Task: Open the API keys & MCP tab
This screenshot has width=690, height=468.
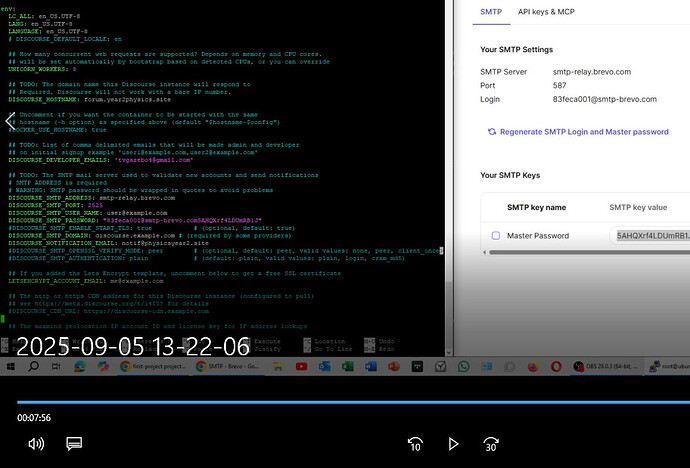Action: tap(546, 12)
